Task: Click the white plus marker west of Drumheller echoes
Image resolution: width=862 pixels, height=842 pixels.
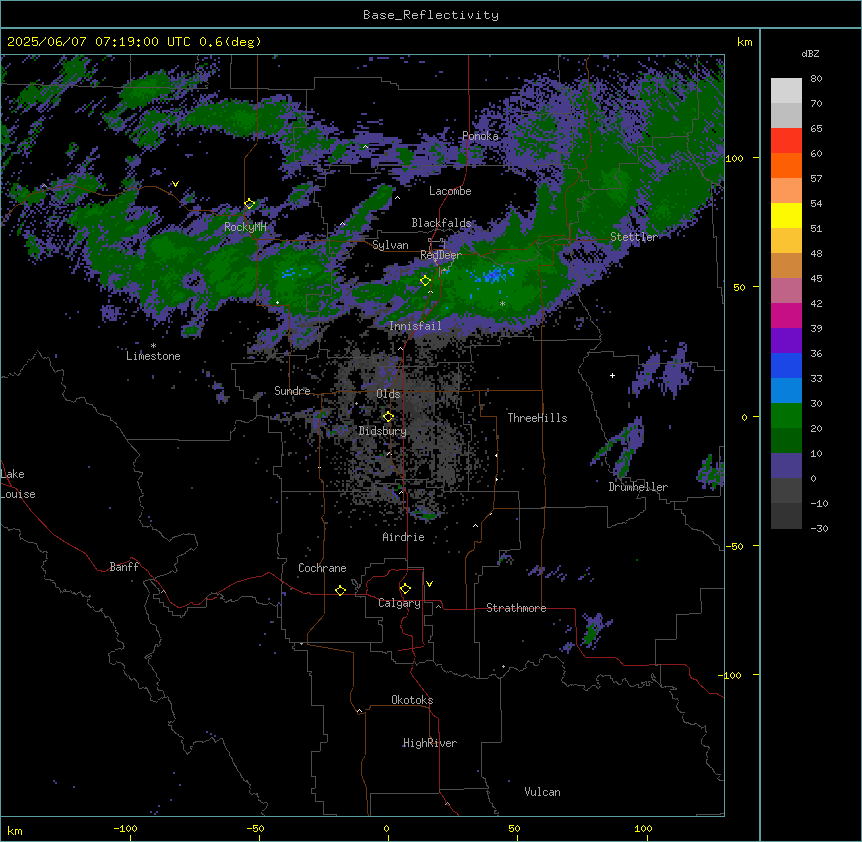Action: 612,375
